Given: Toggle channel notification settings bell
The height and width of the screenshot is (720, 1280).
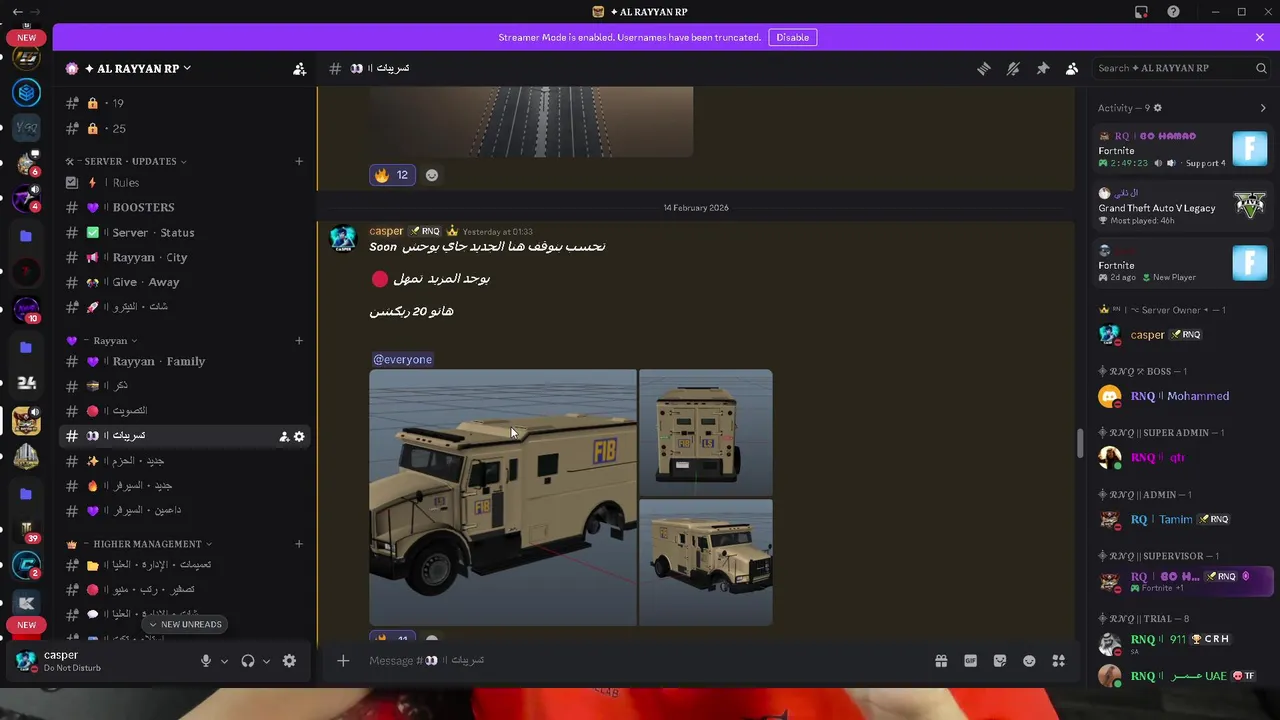Looking at the screenshot, I should pos(1013,68).
